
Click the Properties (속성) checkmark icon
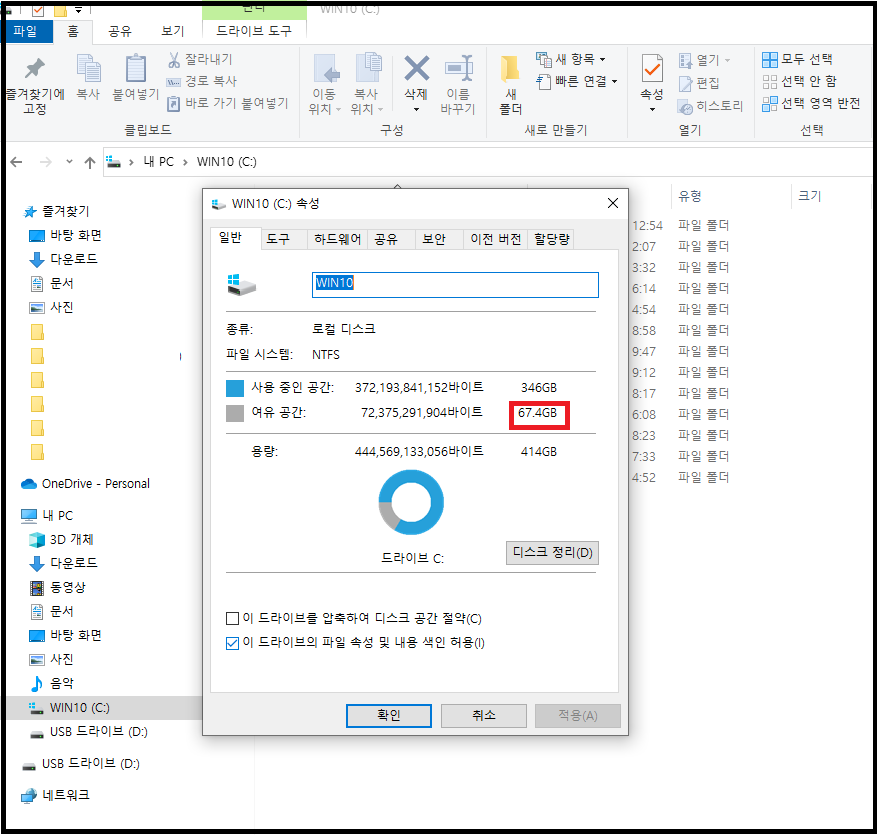[x=652, y=69]
